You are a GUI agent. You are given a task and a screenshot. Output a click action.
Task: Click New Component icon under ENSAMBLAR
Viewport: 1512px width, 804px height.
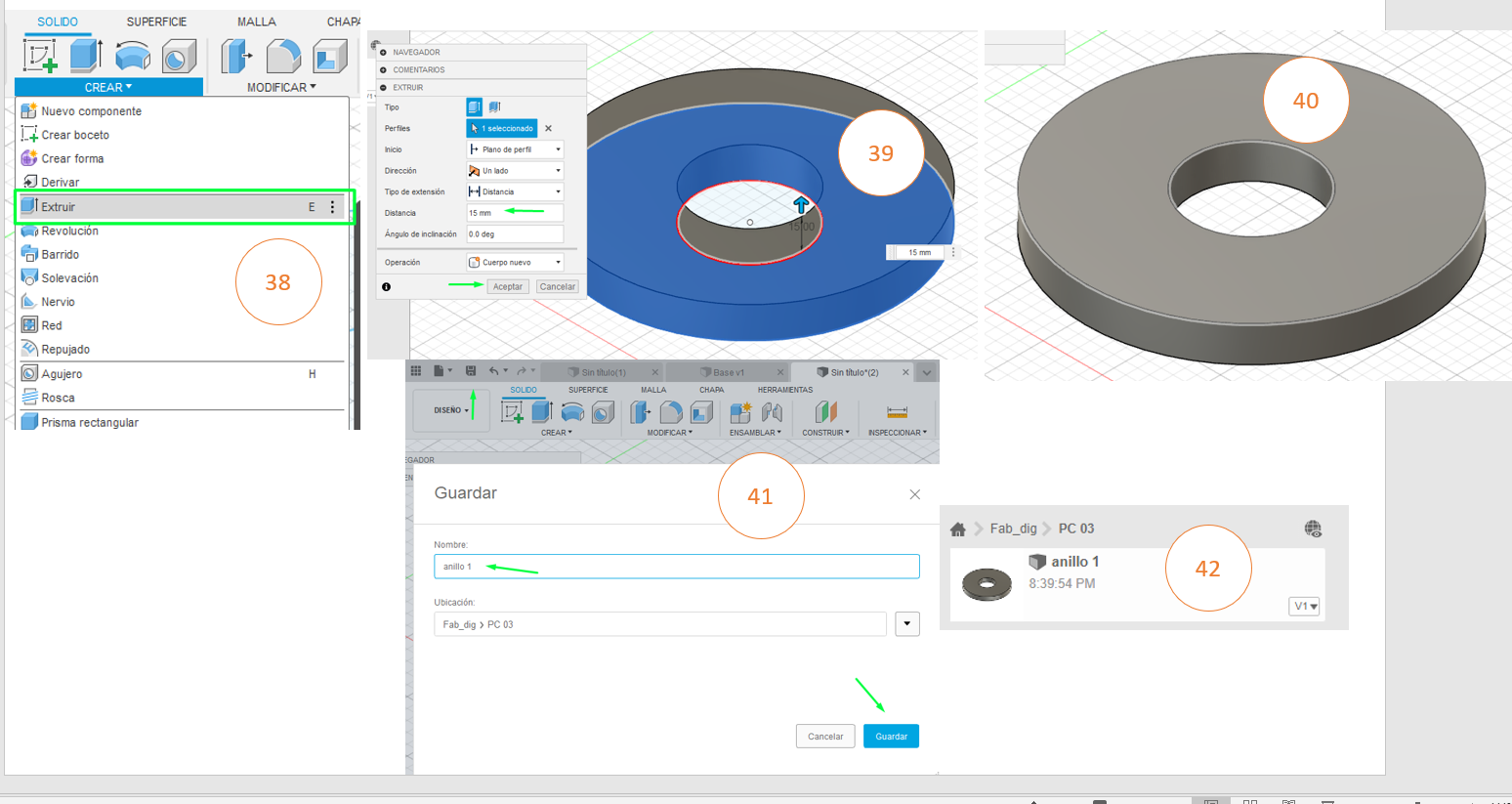point(740,412)
